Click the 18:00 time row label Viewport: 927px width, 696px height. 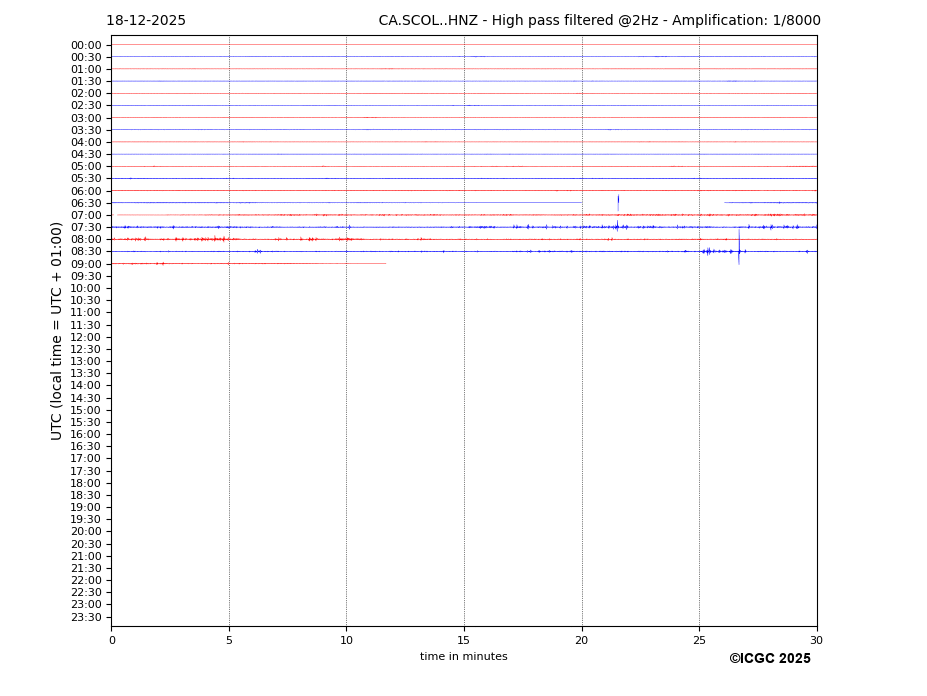86,483
